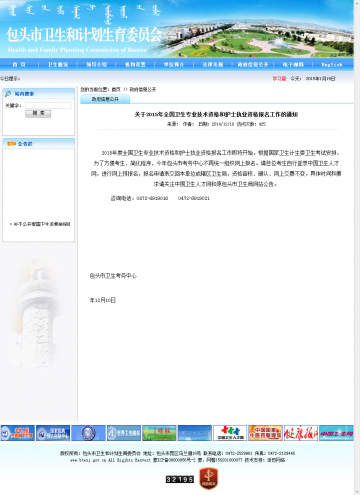This screenshot has width=360, height=495.
Task: Open 机构设置 navigation item
Action: point(135,64)
